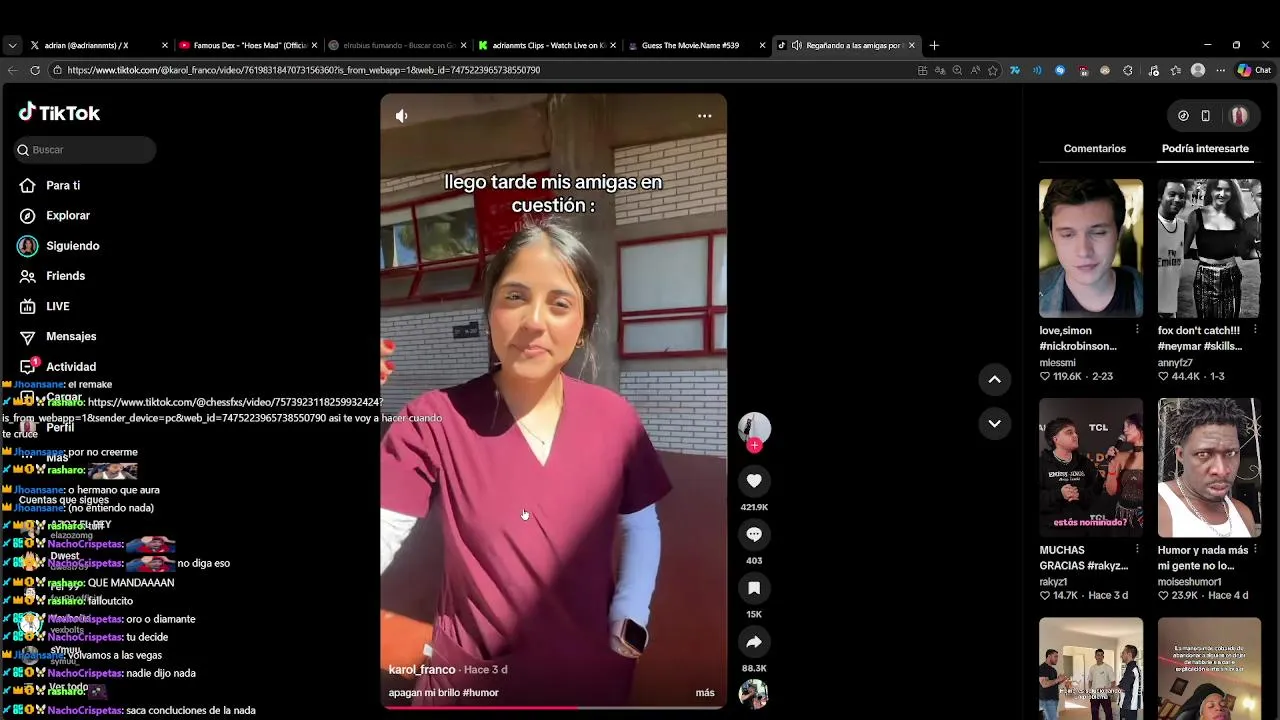The height and width of the screenshot is (720, 1280).
Task: Open the browser Chat sidebar button
Action: [1254, 70]
